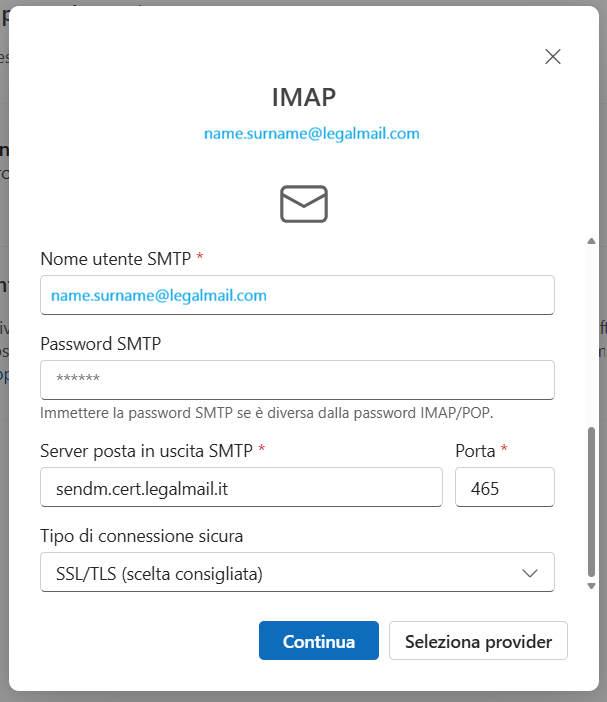
Task: Click the chevron in the connection type box
Action: (529, 573)
